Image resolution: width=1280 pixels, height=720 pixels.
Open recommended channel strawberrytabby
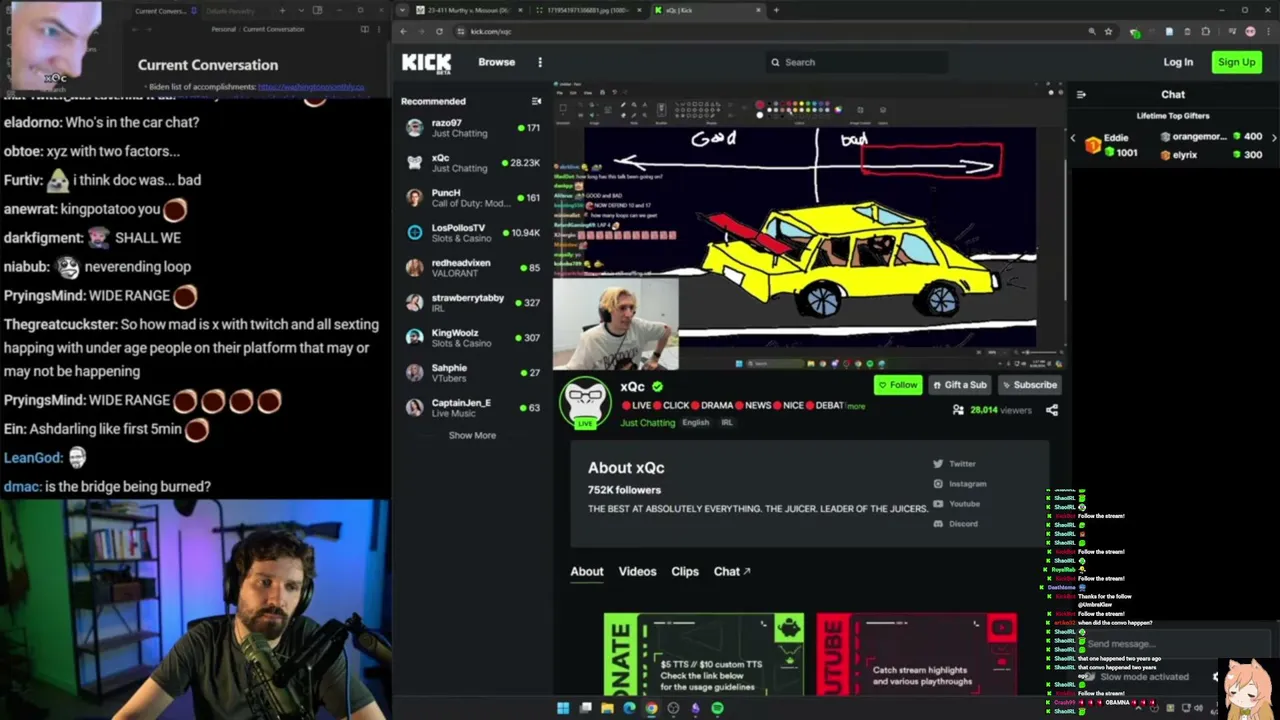[x=472, y=303]
